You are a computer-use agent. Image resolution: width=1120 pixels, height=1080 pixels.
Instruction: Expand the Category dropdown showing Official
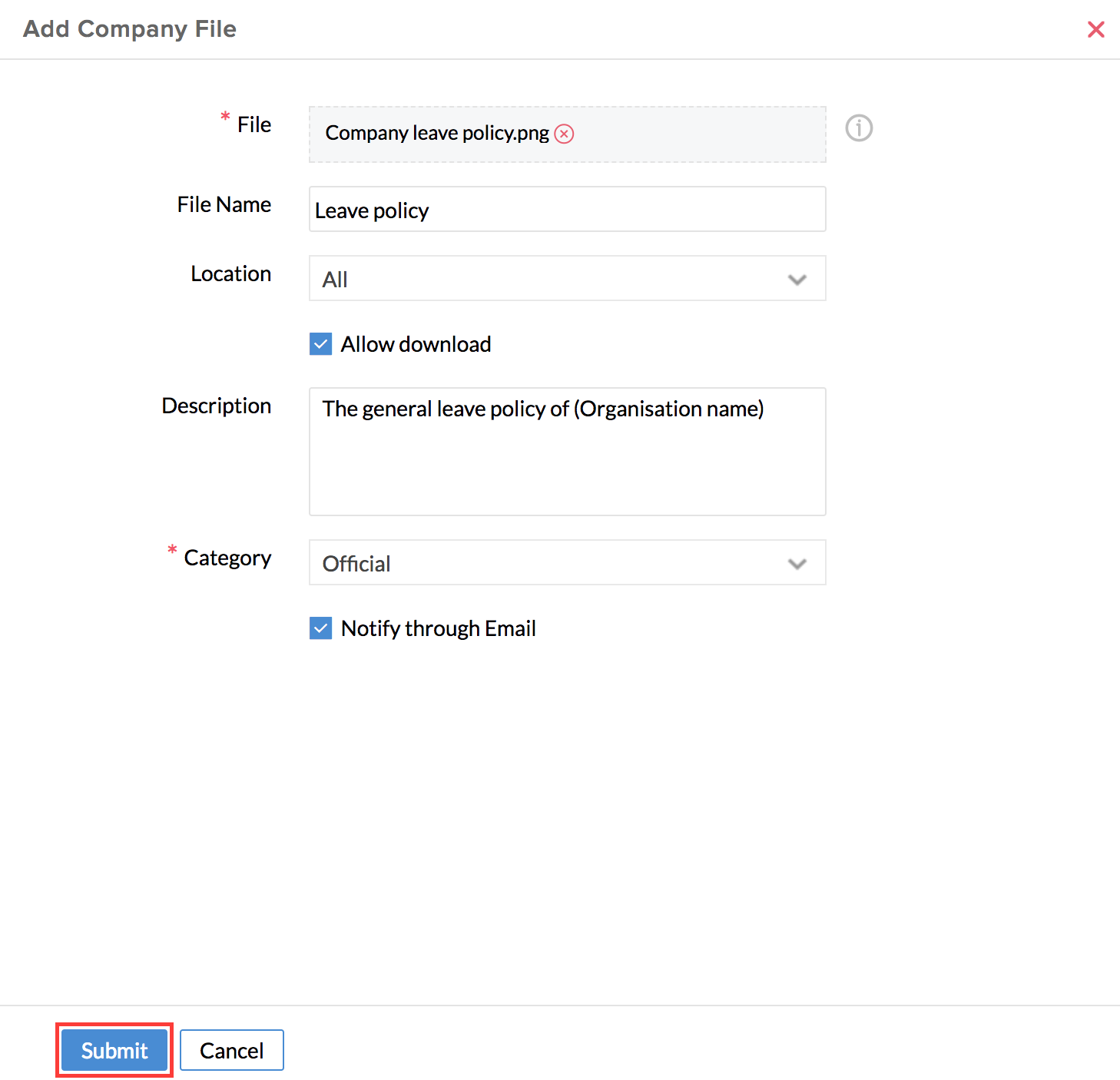click(x=553, y=563)
